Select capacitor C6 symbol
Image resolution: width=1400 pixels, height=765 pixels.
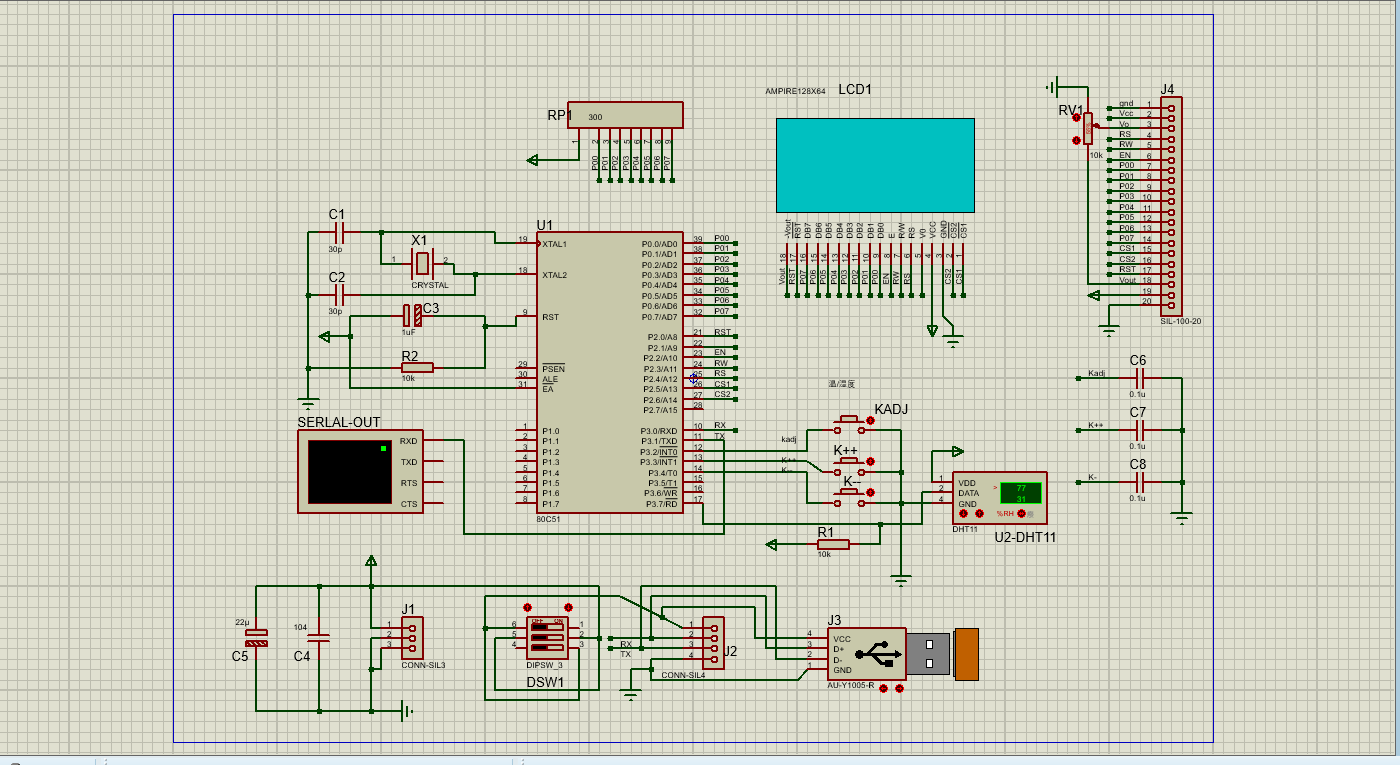[1138, 378]
